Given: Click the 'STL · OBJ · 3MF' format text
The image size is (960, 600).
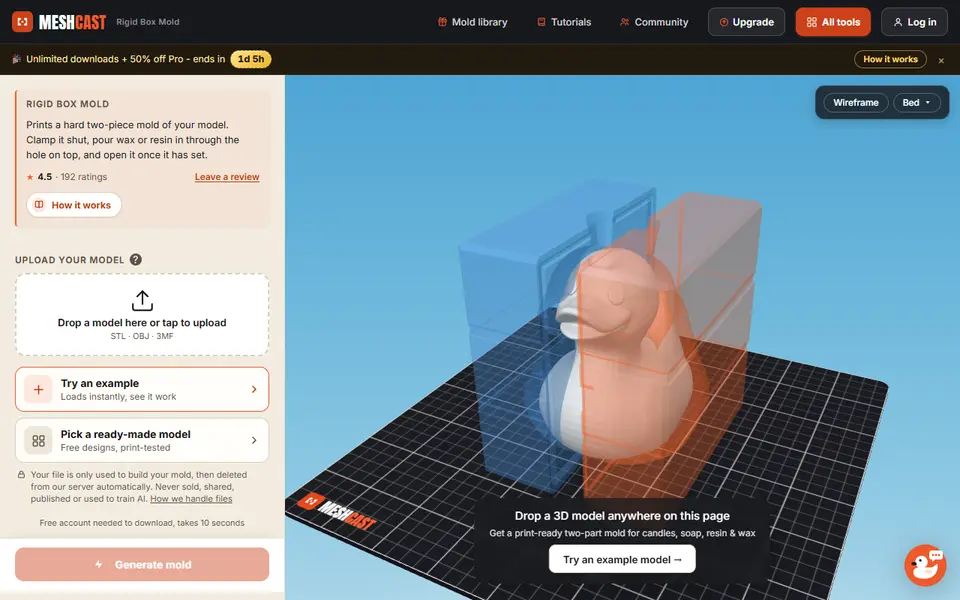Looking at the screenshot, I should click(x=142, y=336).
